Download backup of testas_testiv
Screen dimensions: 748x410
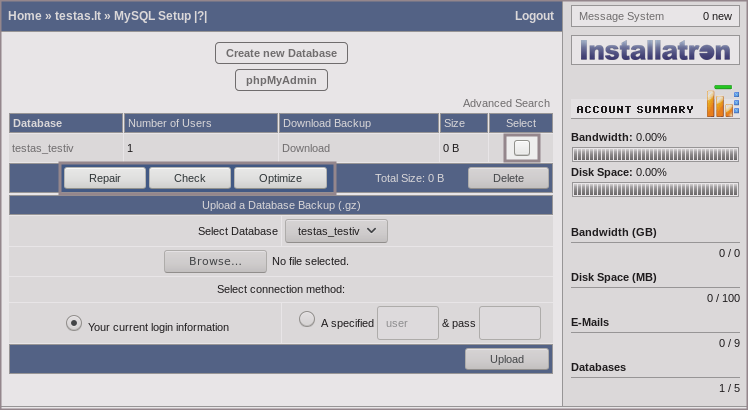point(306,148)
